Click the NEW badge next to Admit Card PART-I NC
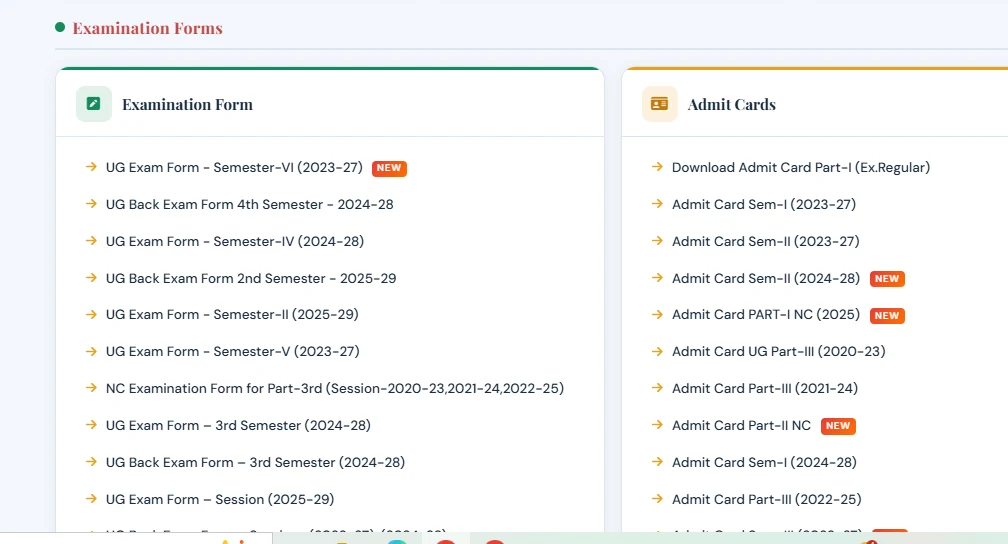The image size is (1008, 544). click(887, 316)
